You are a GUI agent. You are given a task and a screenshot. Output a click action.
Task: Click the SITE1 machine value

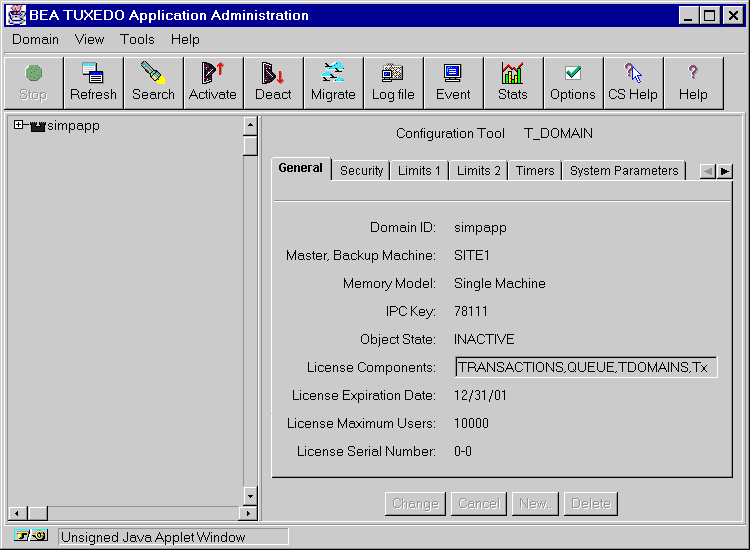[472, 255]
